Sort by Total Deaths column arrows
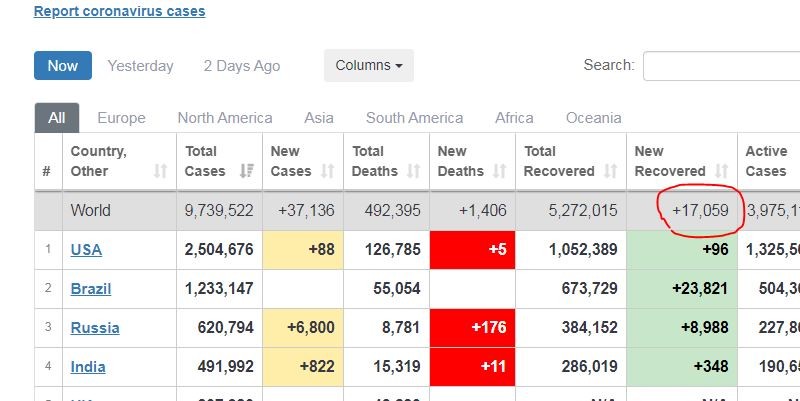800x401 pixels. (x=414, y=172)
